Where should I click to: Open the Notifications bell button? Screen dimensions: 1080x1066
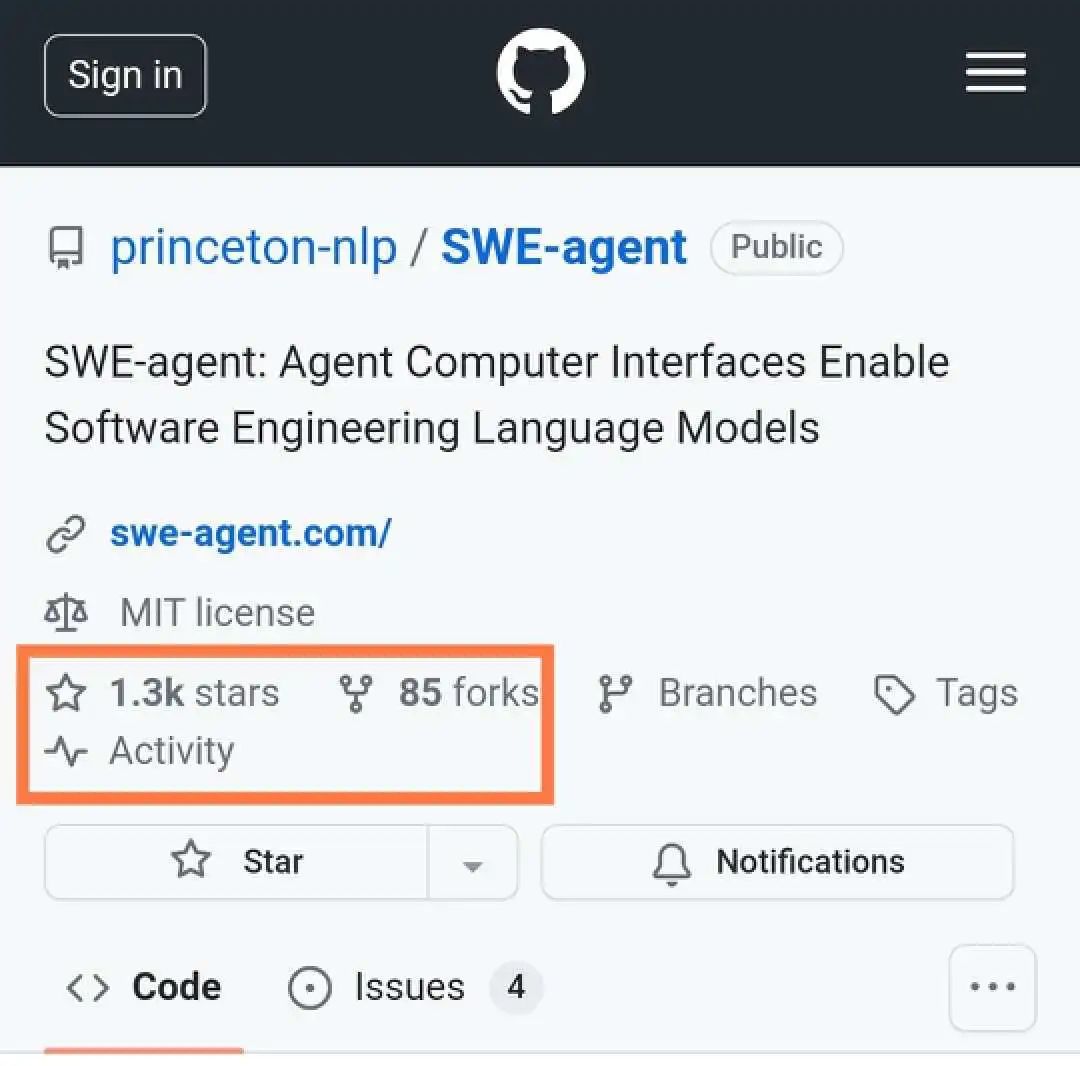(777, 861)
